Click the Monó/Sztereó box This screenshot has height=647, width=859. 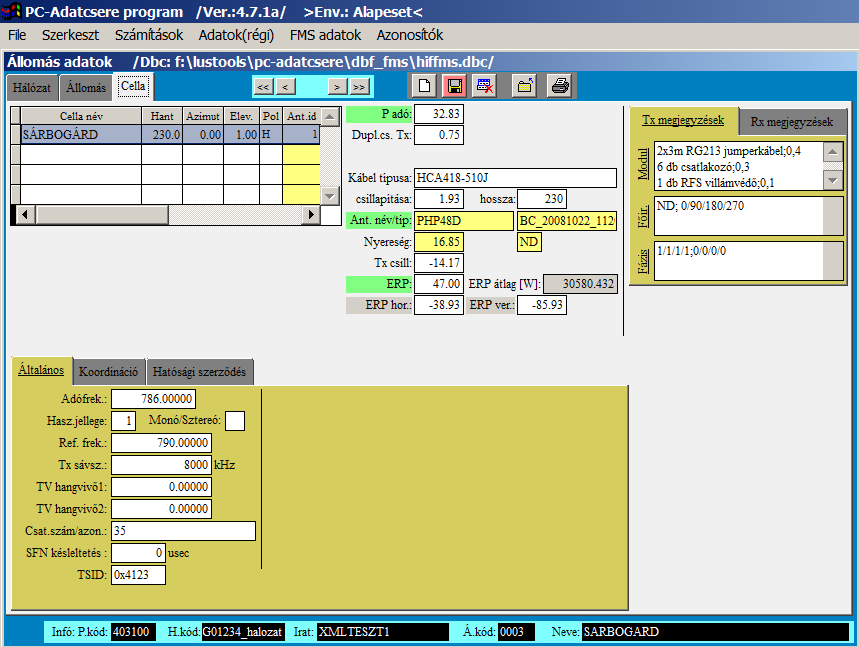(x=235, y=421)
